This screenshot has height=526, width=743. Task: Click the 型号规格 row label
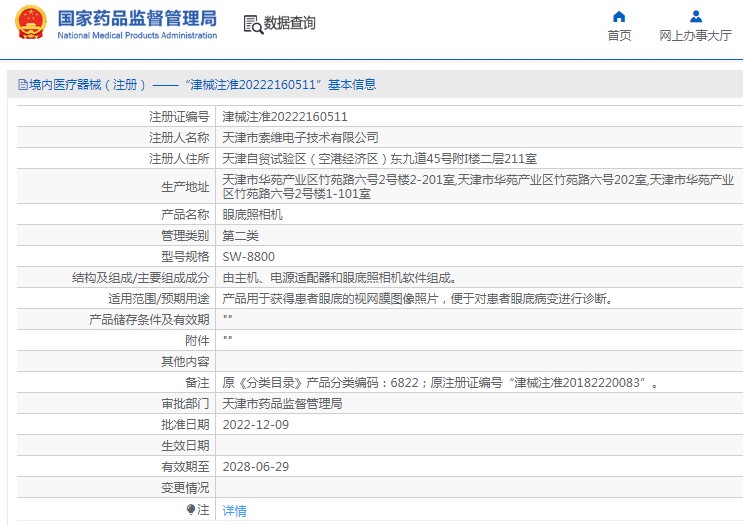pyautogui.click(x=185, y=257)
